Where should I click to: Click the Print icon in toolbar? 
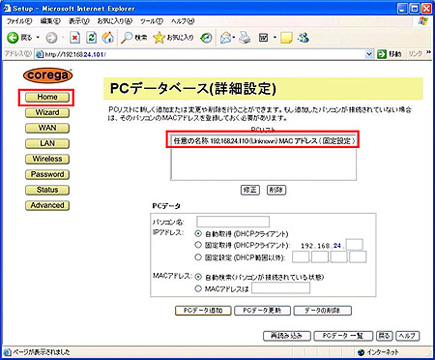[245, 38]
